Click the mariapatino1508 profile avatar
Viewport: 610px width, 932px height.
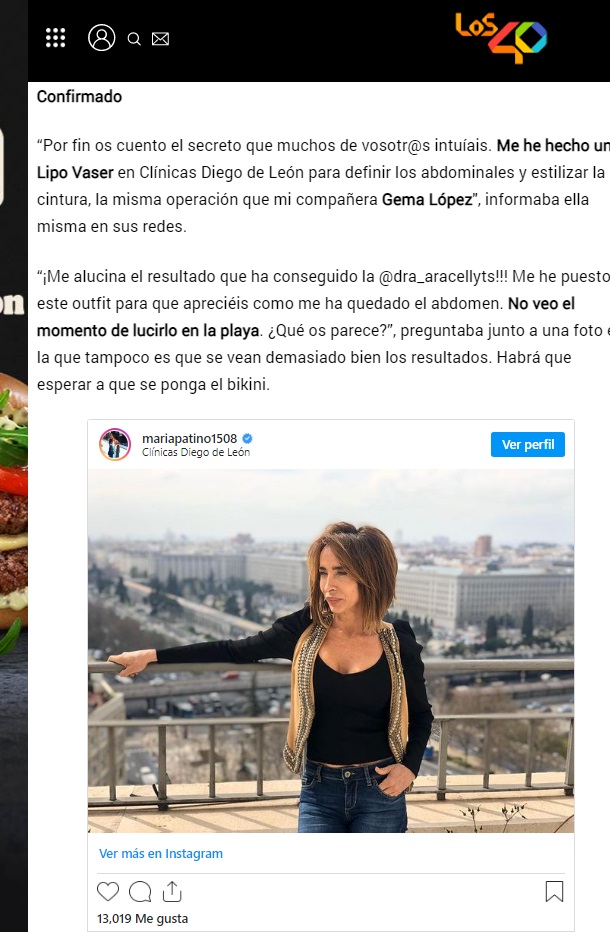point(115,444)
